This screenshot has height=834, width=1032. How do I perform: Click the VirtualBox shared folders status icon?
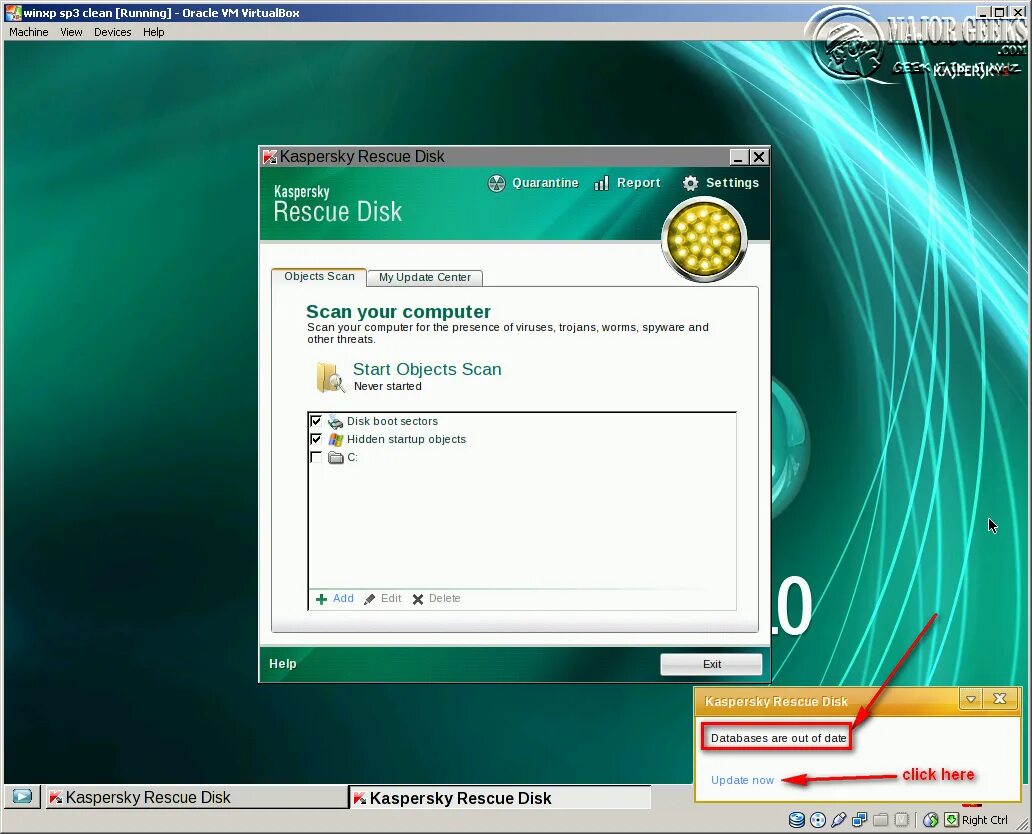click(x=881, y=820)
